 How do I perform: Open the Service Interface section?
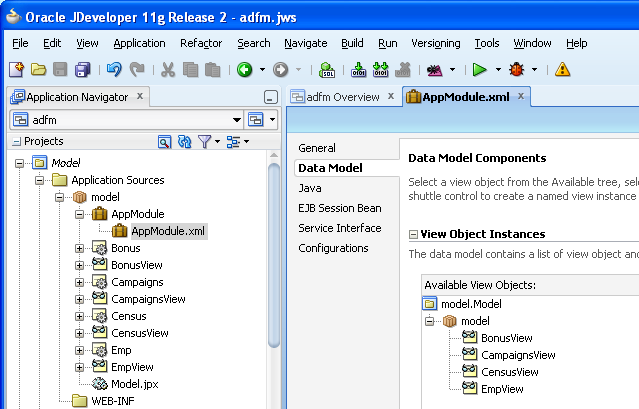(x=339, y=228)
